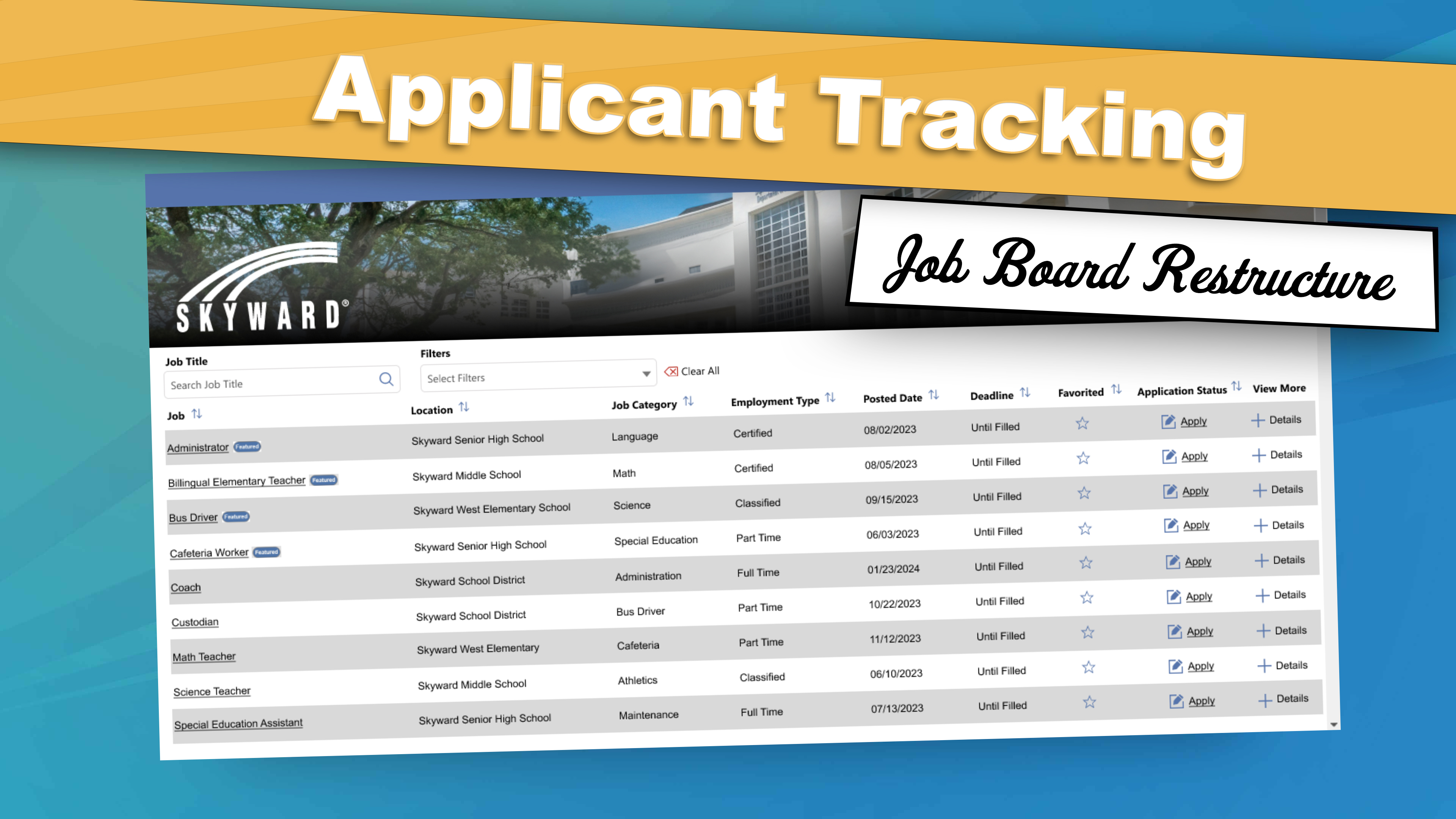Click the Clear All button text
Image resolution: width=1456 pixels, height=819 pixels.
pos(700,371)
